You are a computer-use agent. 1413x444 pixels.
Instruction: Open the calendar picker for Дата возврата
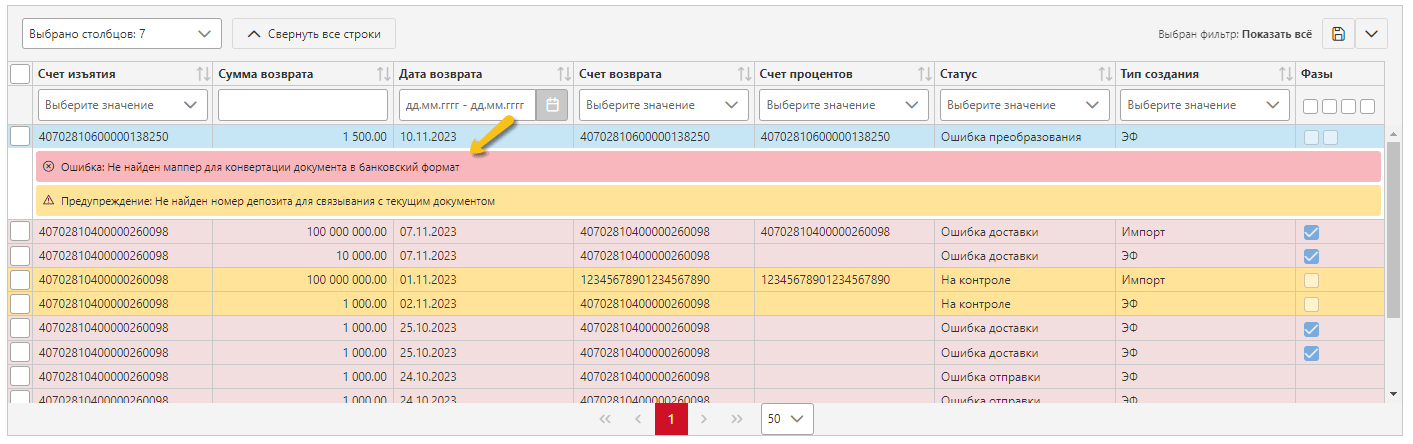point(553,104)
